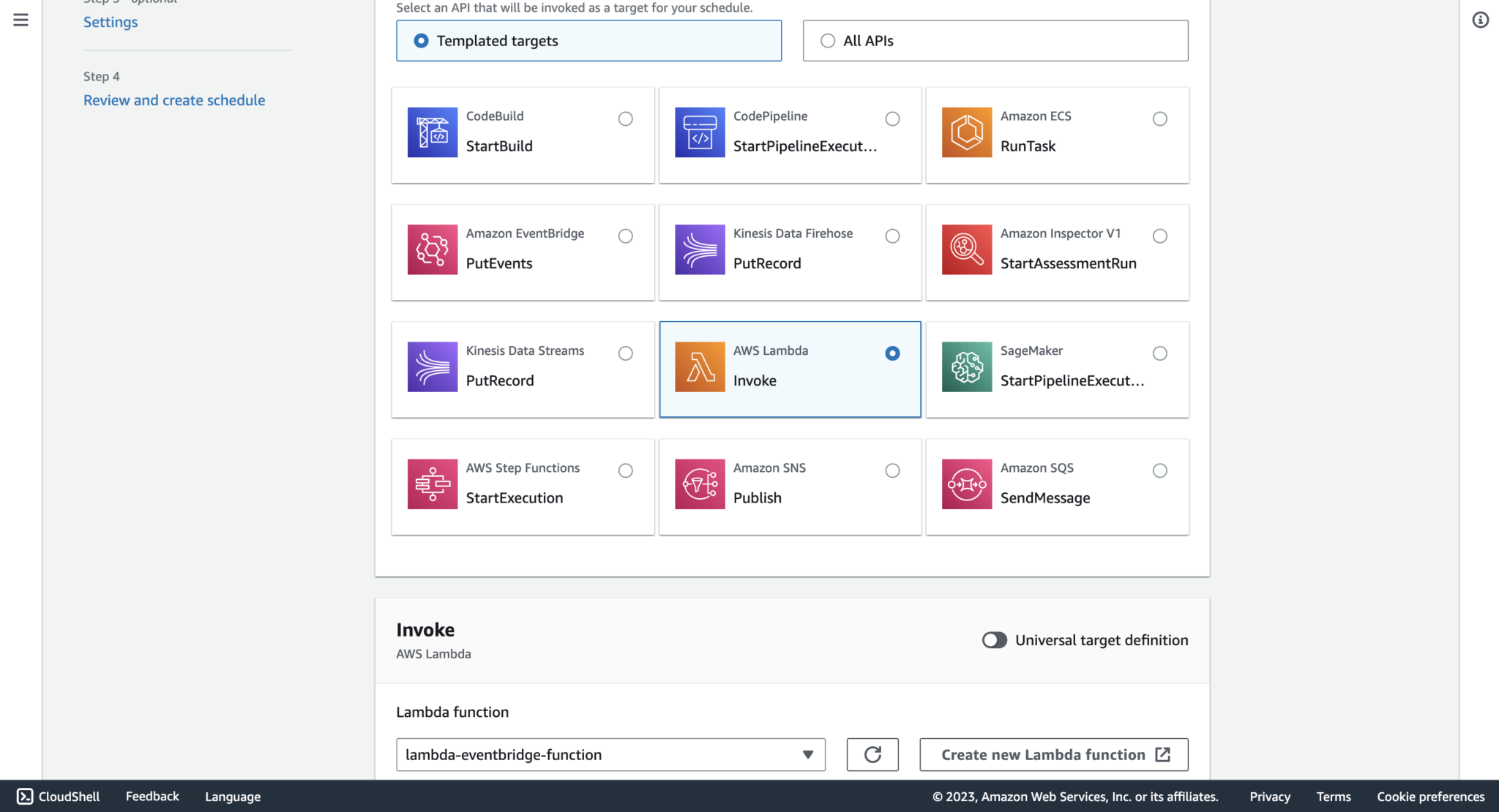Click the CodePipeline service icon

click(700, 132)
